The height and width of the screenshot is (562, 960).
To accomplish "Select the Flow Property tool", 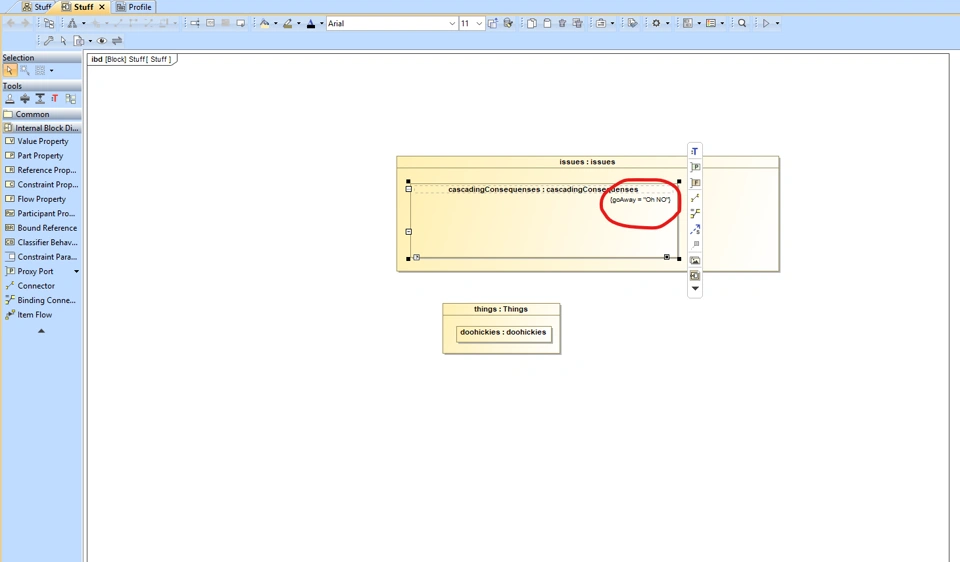I will pos(42,199).
